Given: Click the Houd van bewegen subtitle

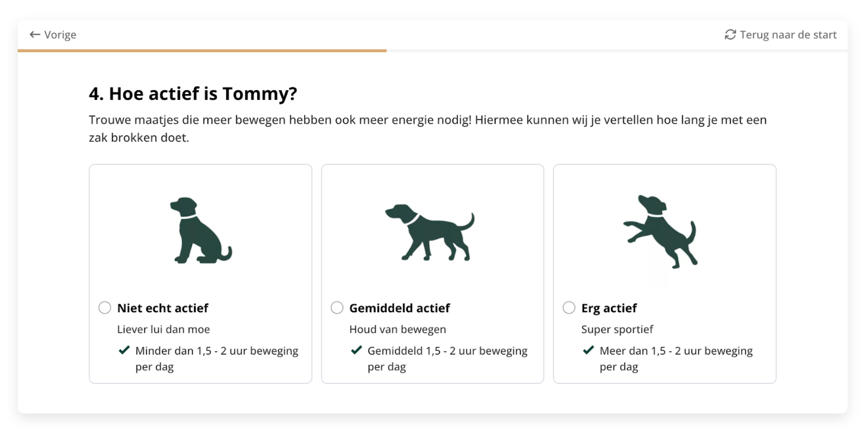Looking at the screenshot, I should coord(398,330).
